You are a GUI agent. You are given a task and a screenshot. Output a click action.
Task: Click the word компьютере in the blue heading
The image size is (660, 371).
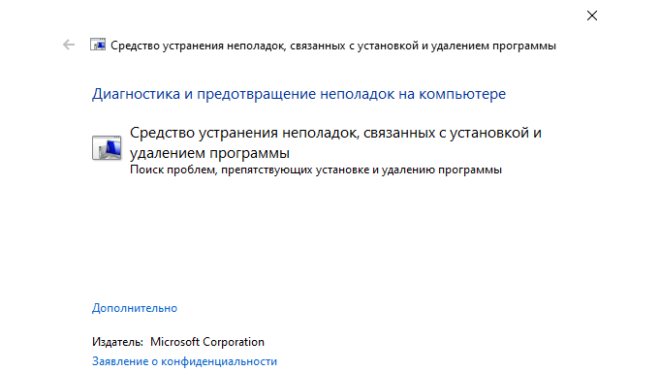(x=462, y=94)
